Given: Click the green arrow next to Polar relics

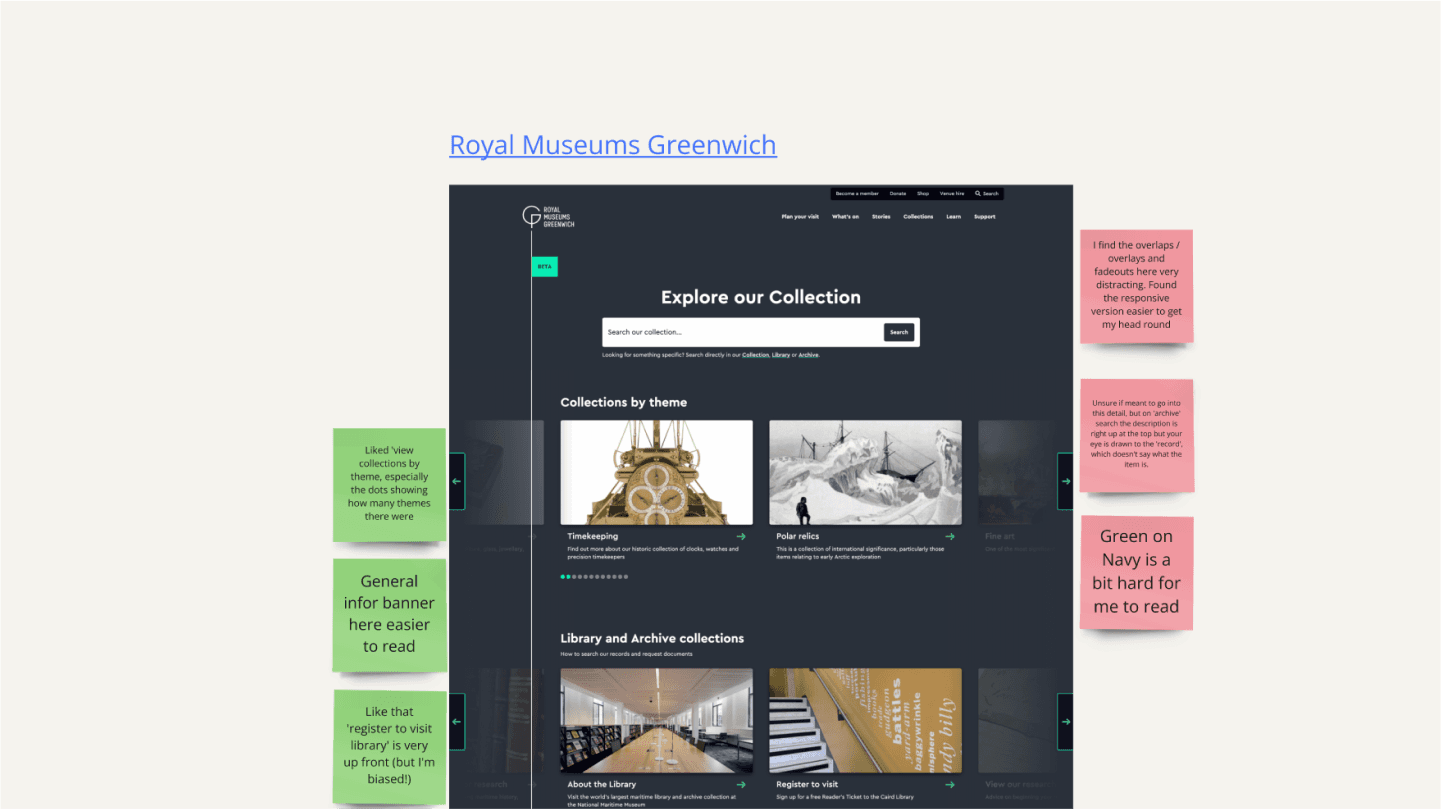Looking at the screenshot, I should [x=950, y=537].
